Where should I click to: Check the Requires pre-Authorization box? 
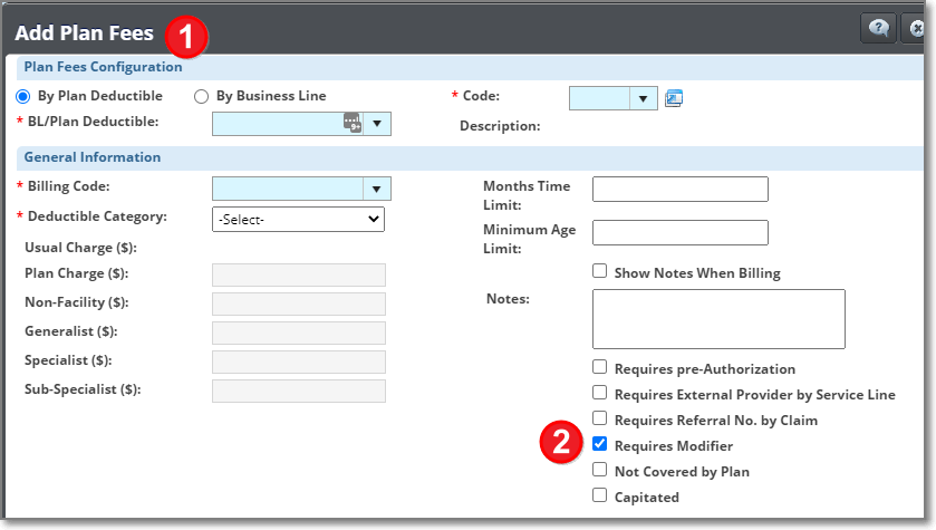(600, 367)
